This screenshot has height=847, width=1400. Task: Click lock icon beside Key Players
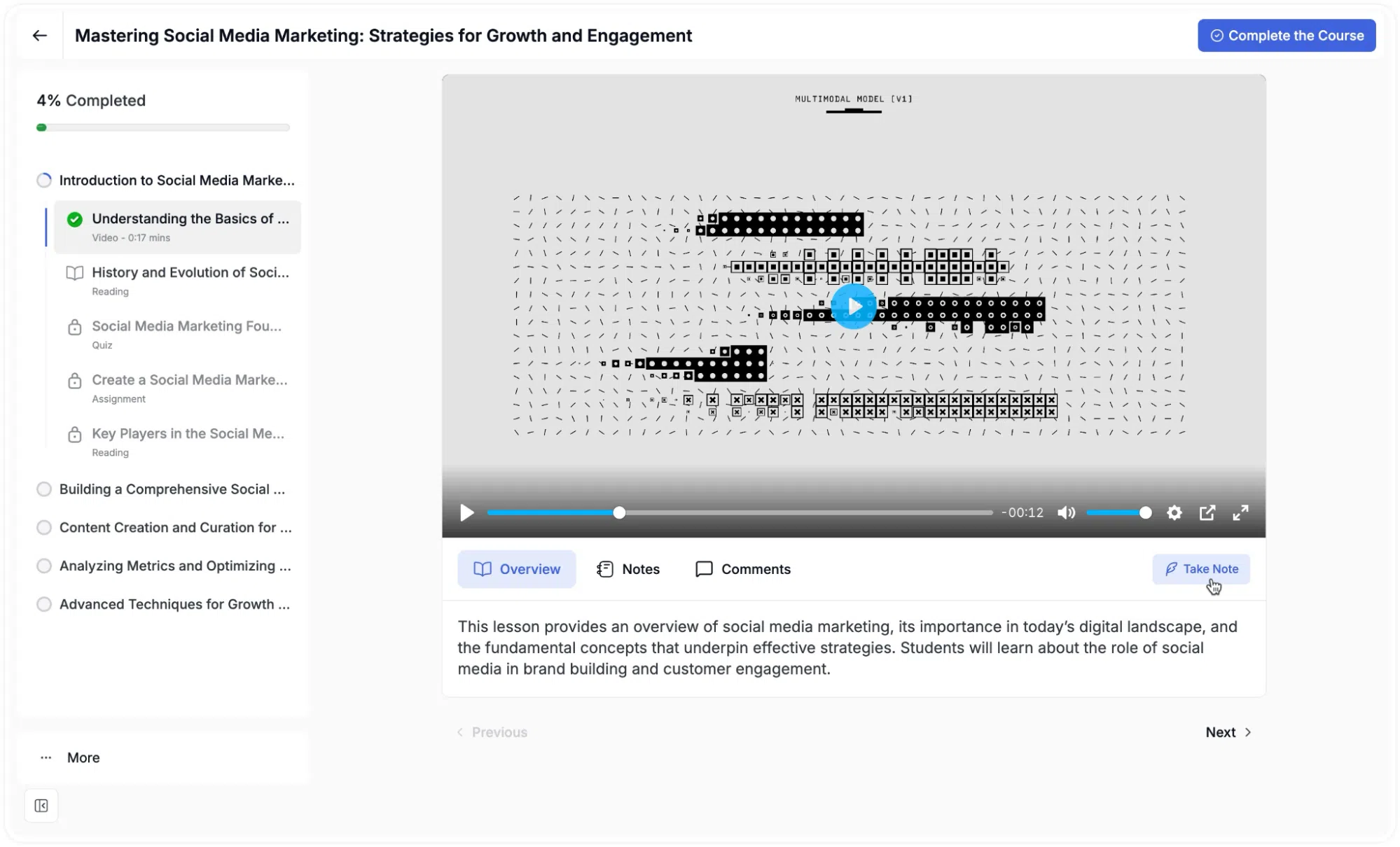click(74, 435)
